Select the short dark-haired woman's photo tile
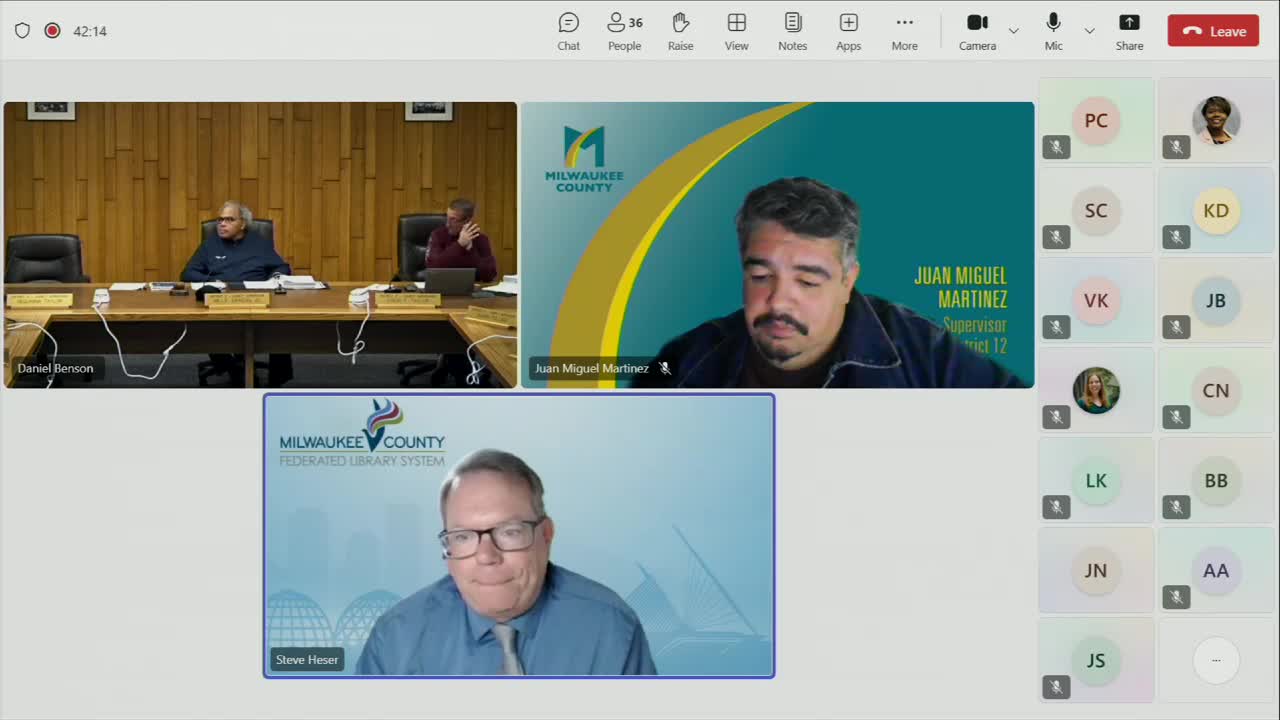Viewport: 1280px width, 720px height. pyautogui.click(x=1216, y=120)
